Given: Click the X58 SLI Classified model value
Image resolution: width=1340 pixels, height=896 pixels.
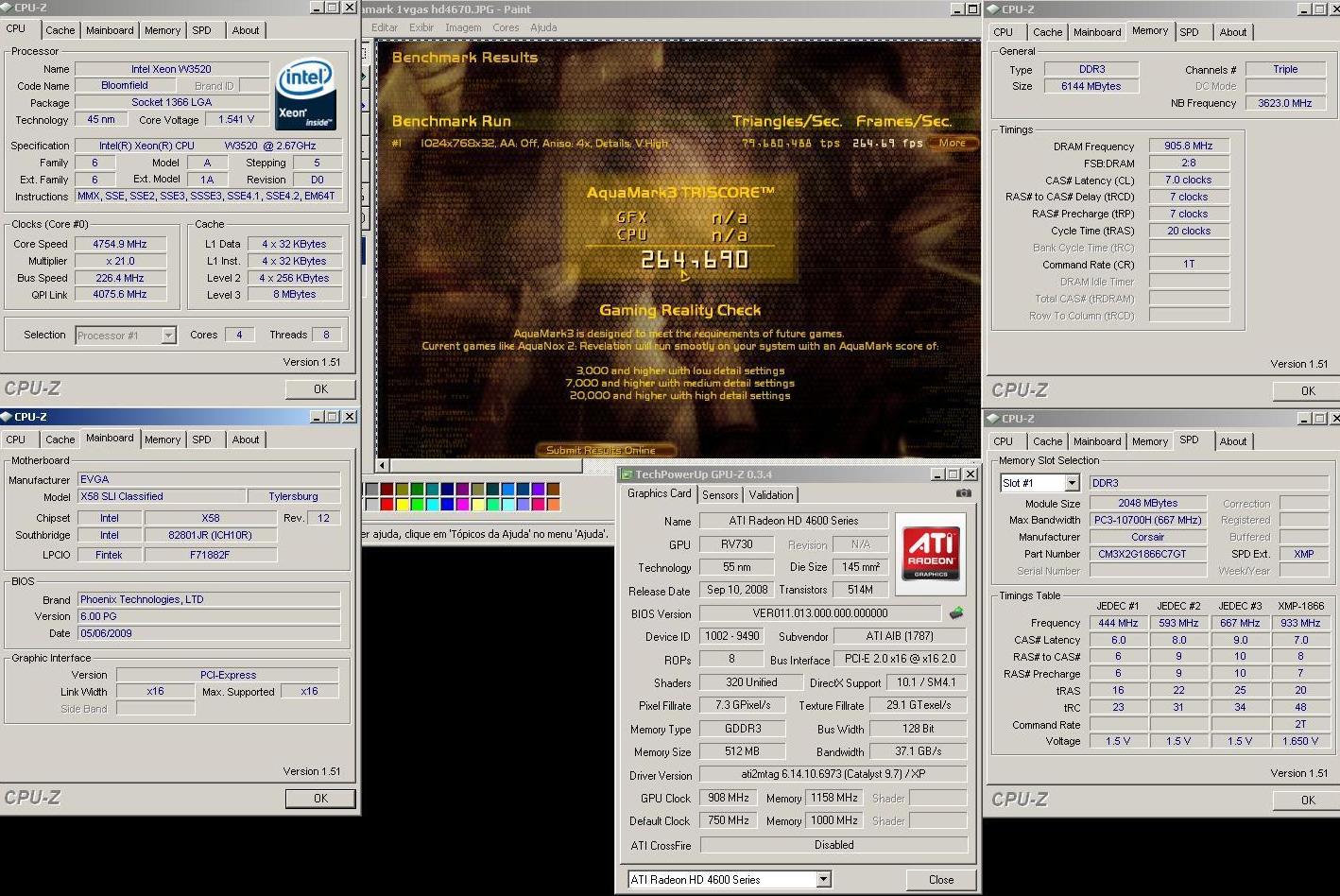Looking at the screenshot, I should pyautogui.click(x=160, y=496).
